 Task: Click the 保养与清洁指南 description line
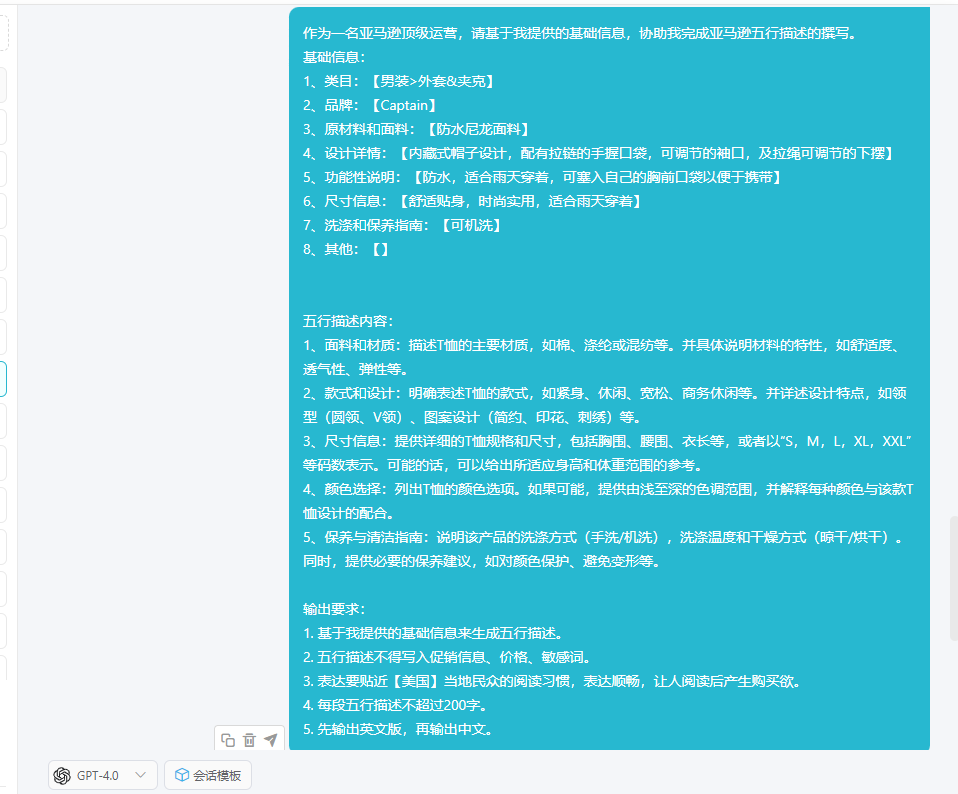pos(604,549)
